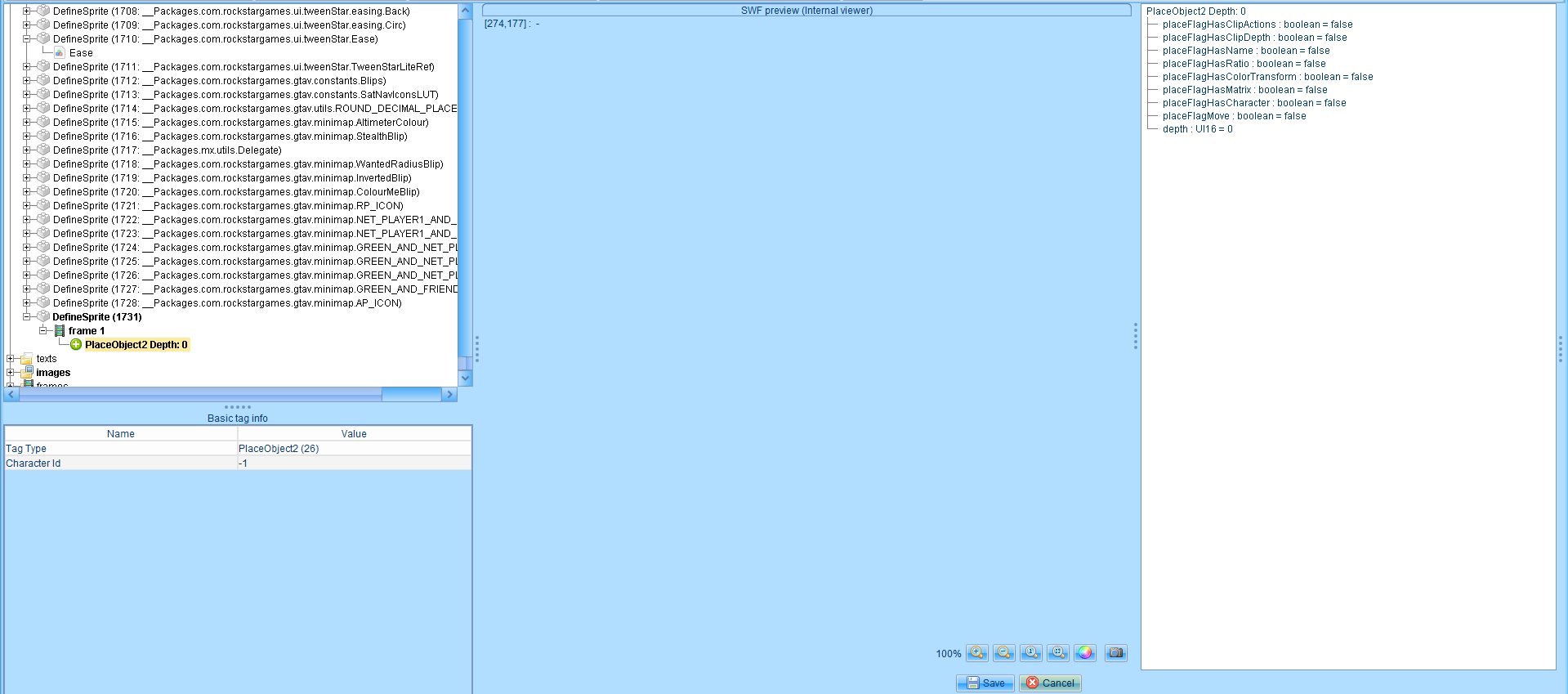Select placeFlagHasCharacter boolean entry
The height and width of the screenshot is (694, 1568).
coord(1254,103)
